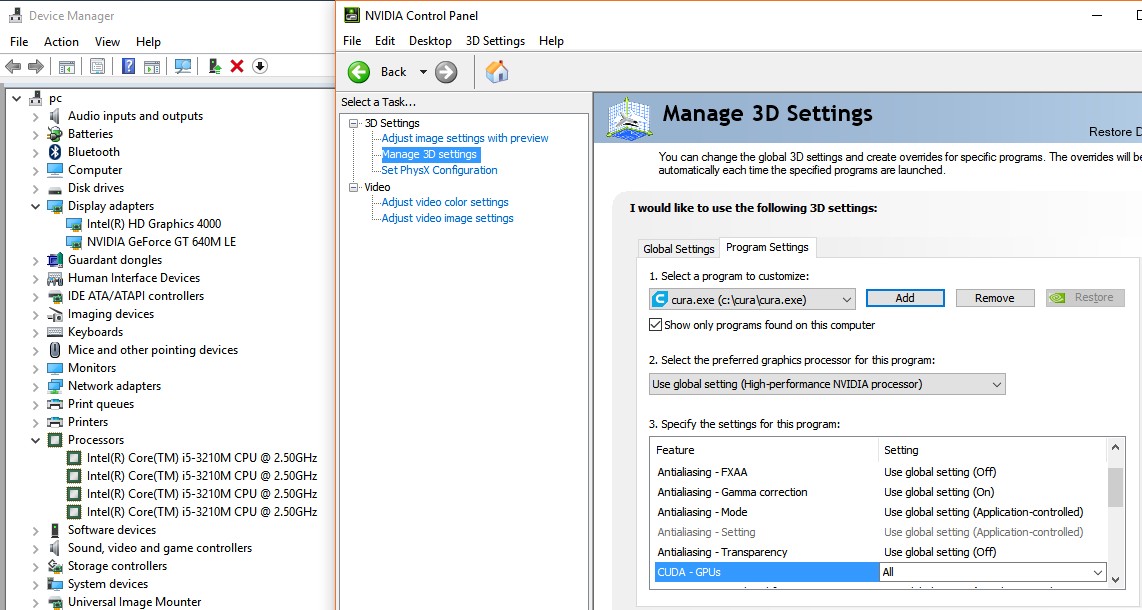Switch to the Global Settings tab

tap(679, 249)
